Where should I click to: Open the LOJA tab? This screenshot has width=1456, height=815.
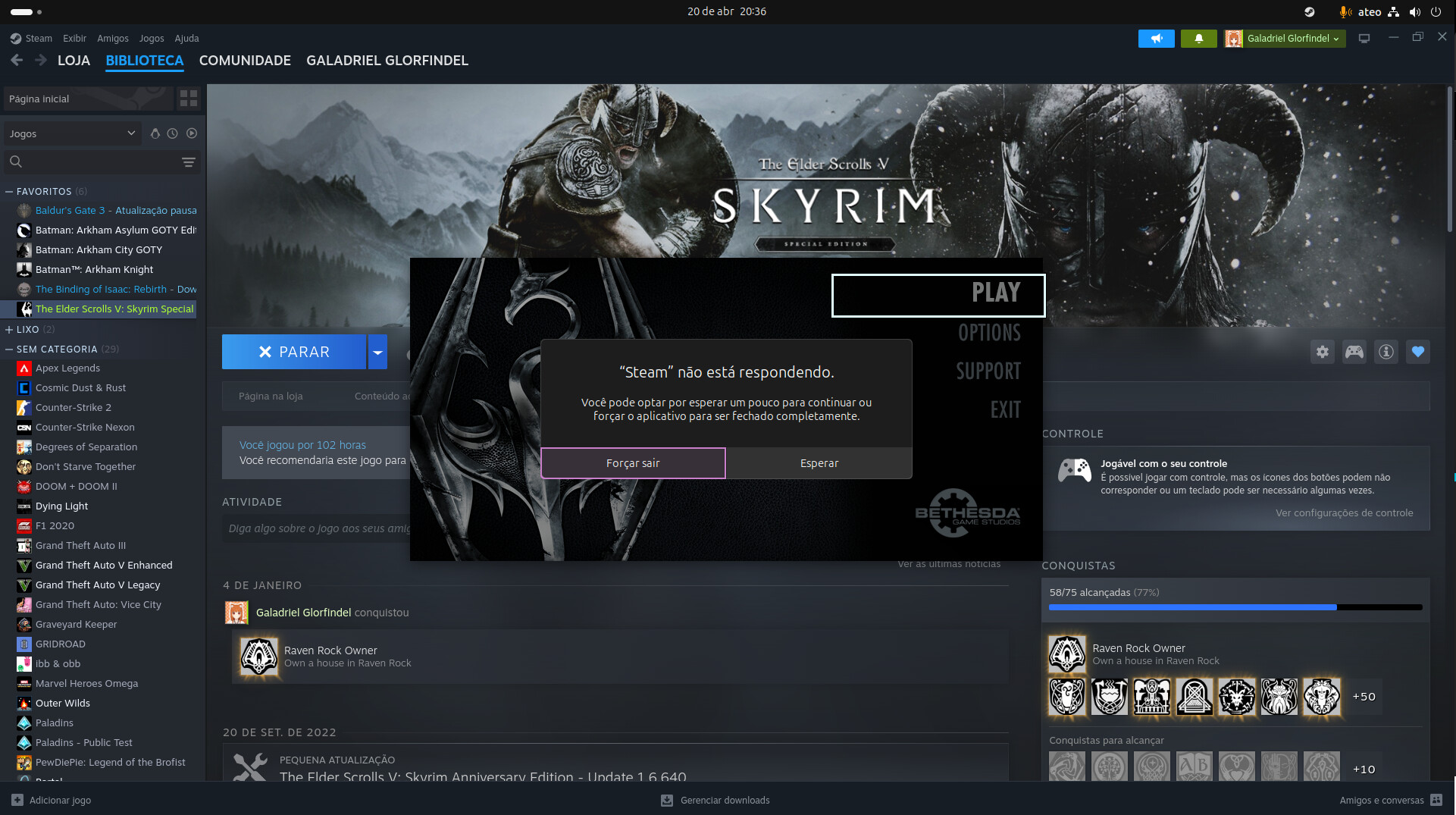74,61
